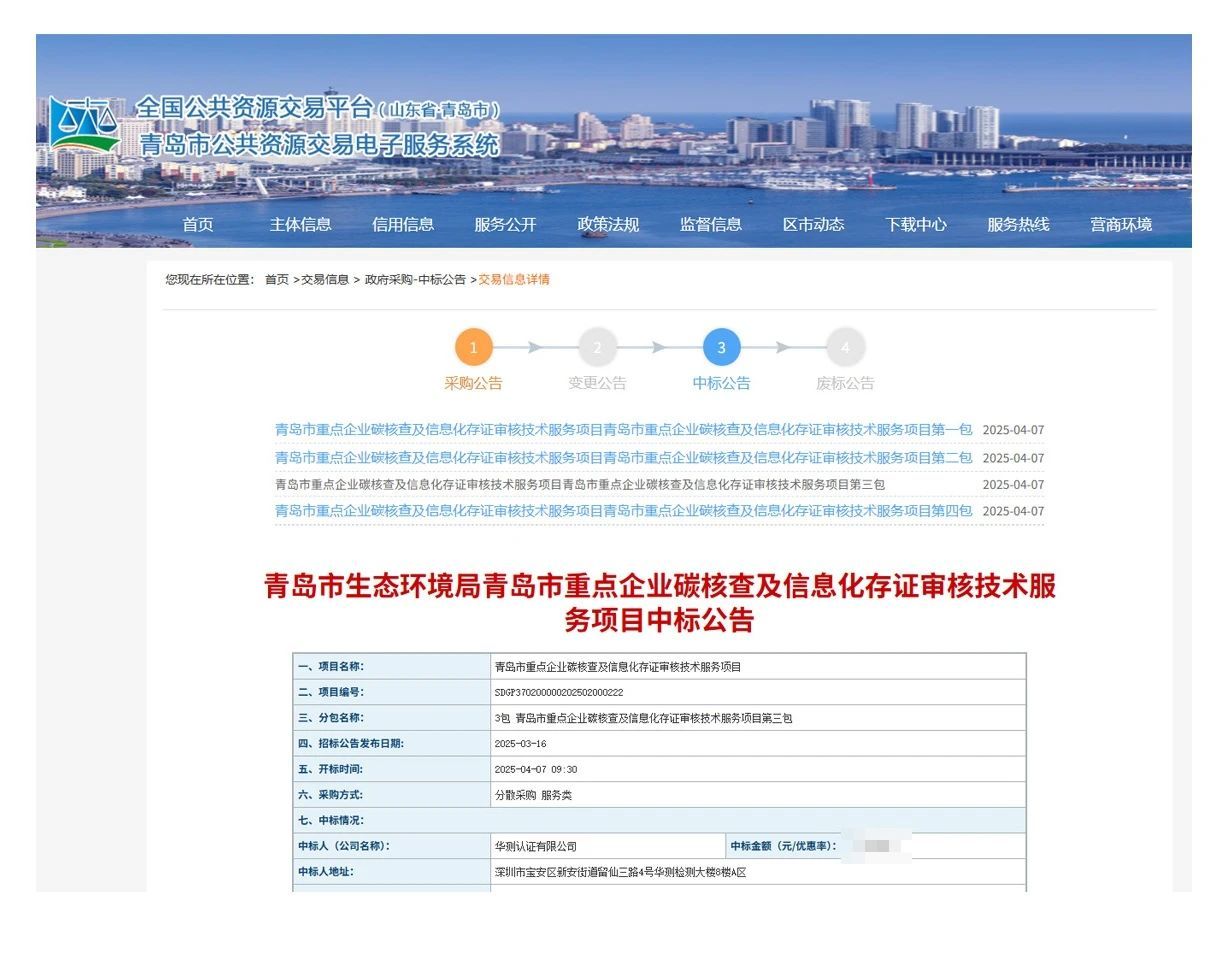The image size is (1231, 964).
Task: Navigate to 监督信息
Action: (711, 225)
